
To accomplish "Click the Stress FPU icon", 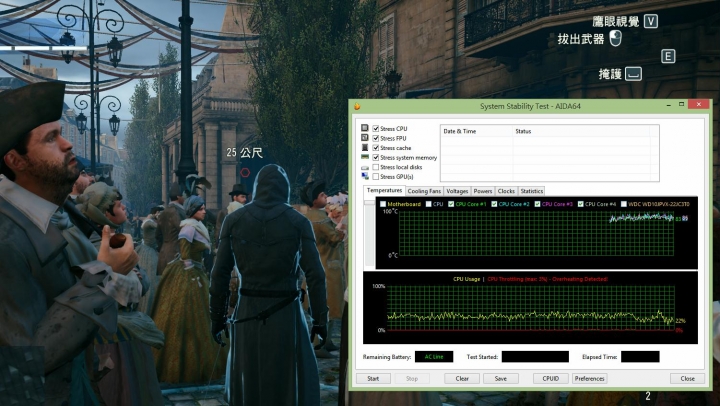I will (x=365, y=137).
